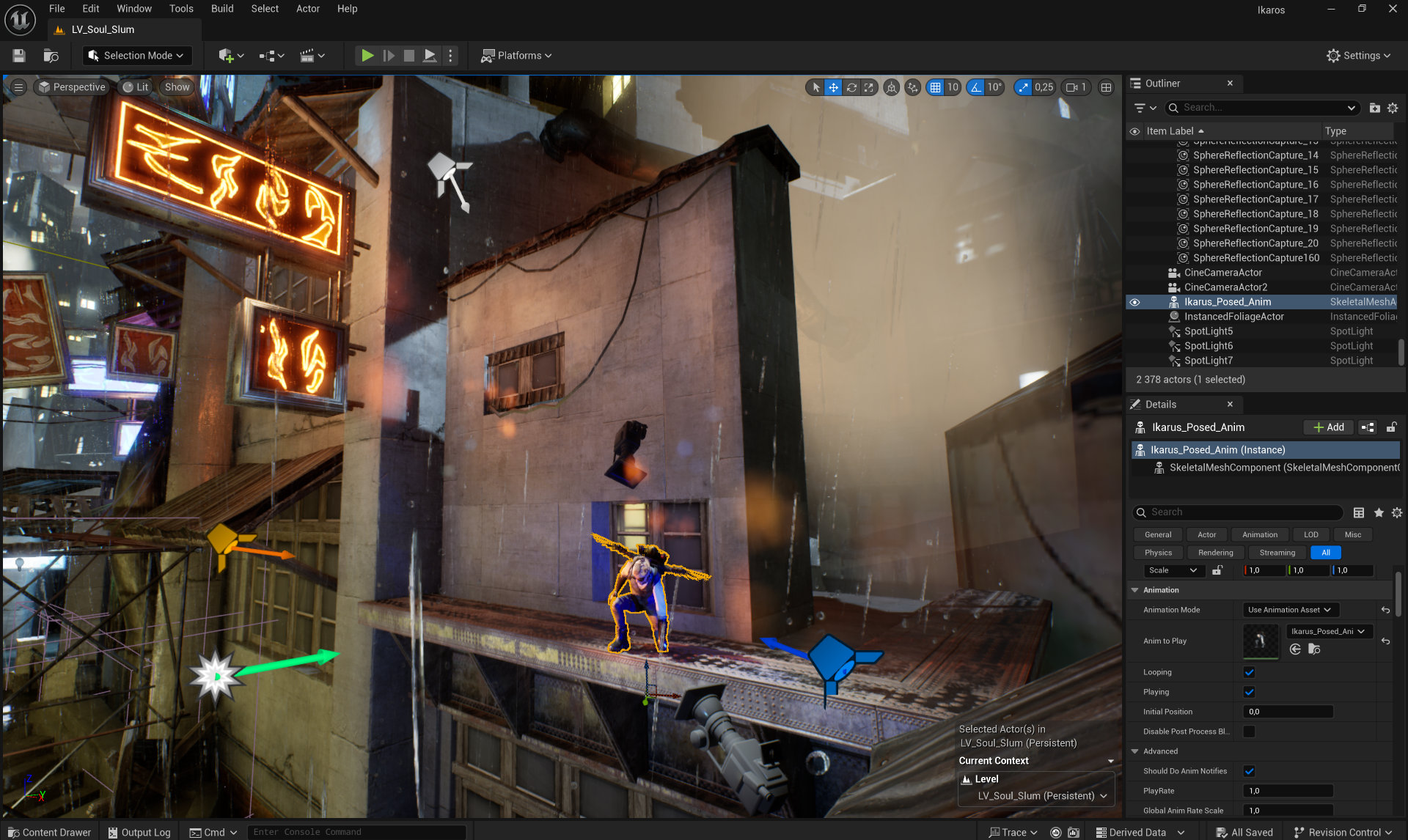Save the current level with the floppy icon
Viewport: 1408px width, 840px height.
[19, 56]
